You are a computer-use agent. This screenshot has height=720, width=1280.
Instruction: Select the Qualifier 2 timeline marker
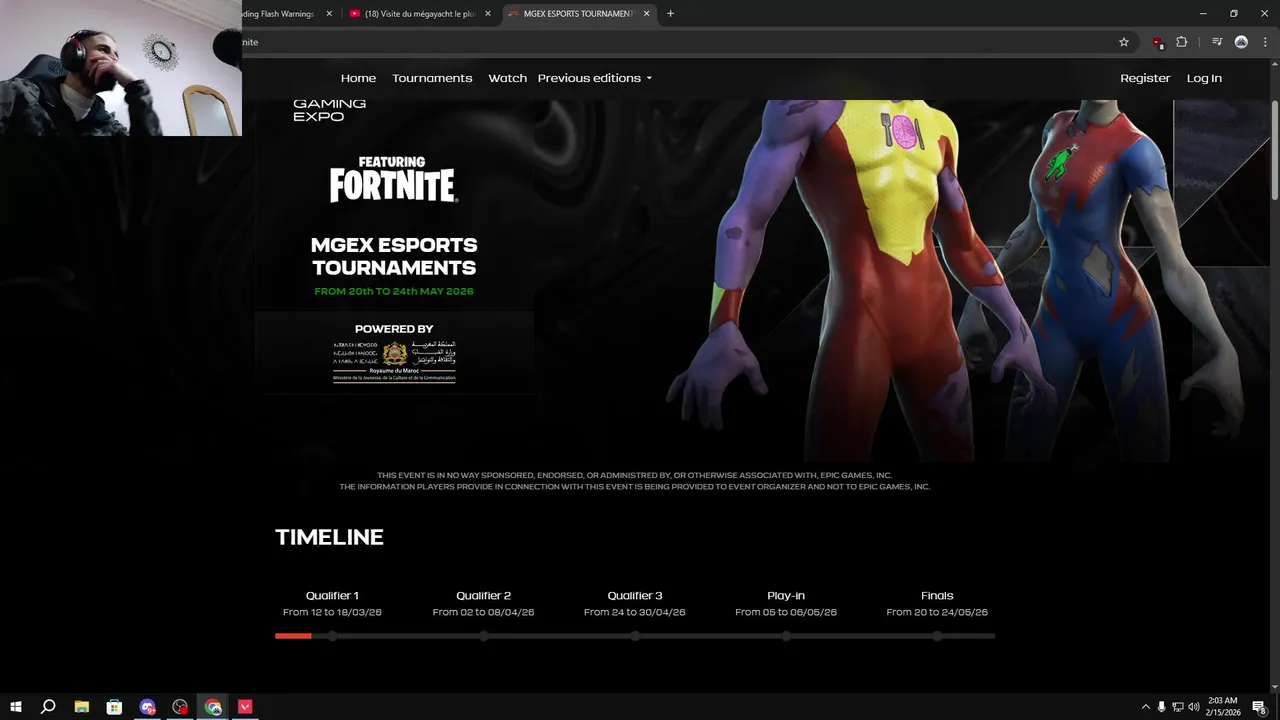click(x=484, y=636)
